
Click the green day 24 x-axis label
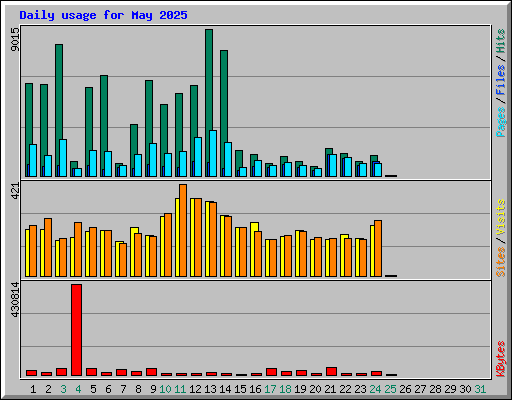375,389
